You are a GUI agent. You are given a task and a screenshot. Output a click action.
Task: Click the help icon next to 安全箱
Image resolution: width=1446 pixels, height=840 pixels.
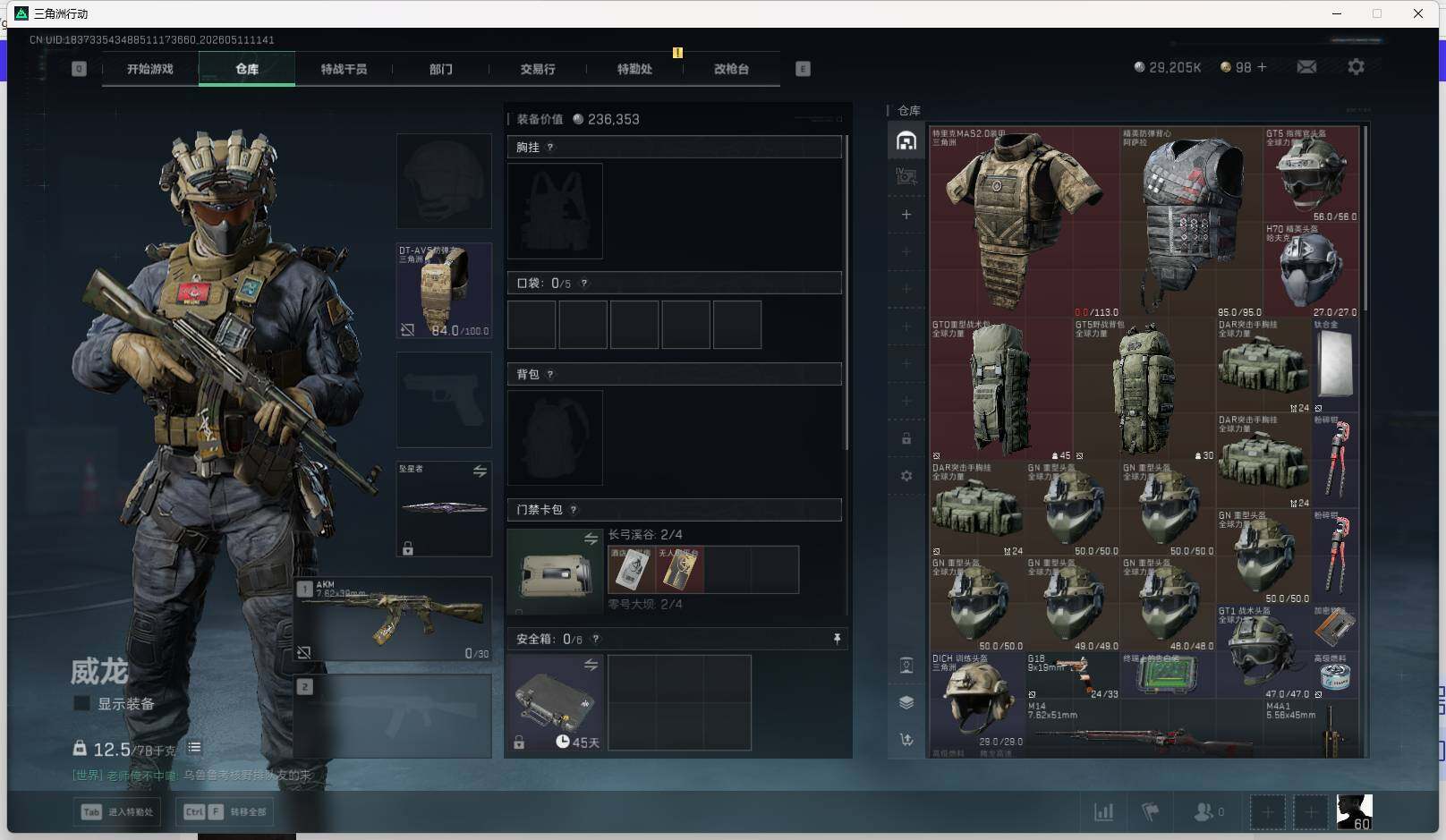tap(596, 640)
